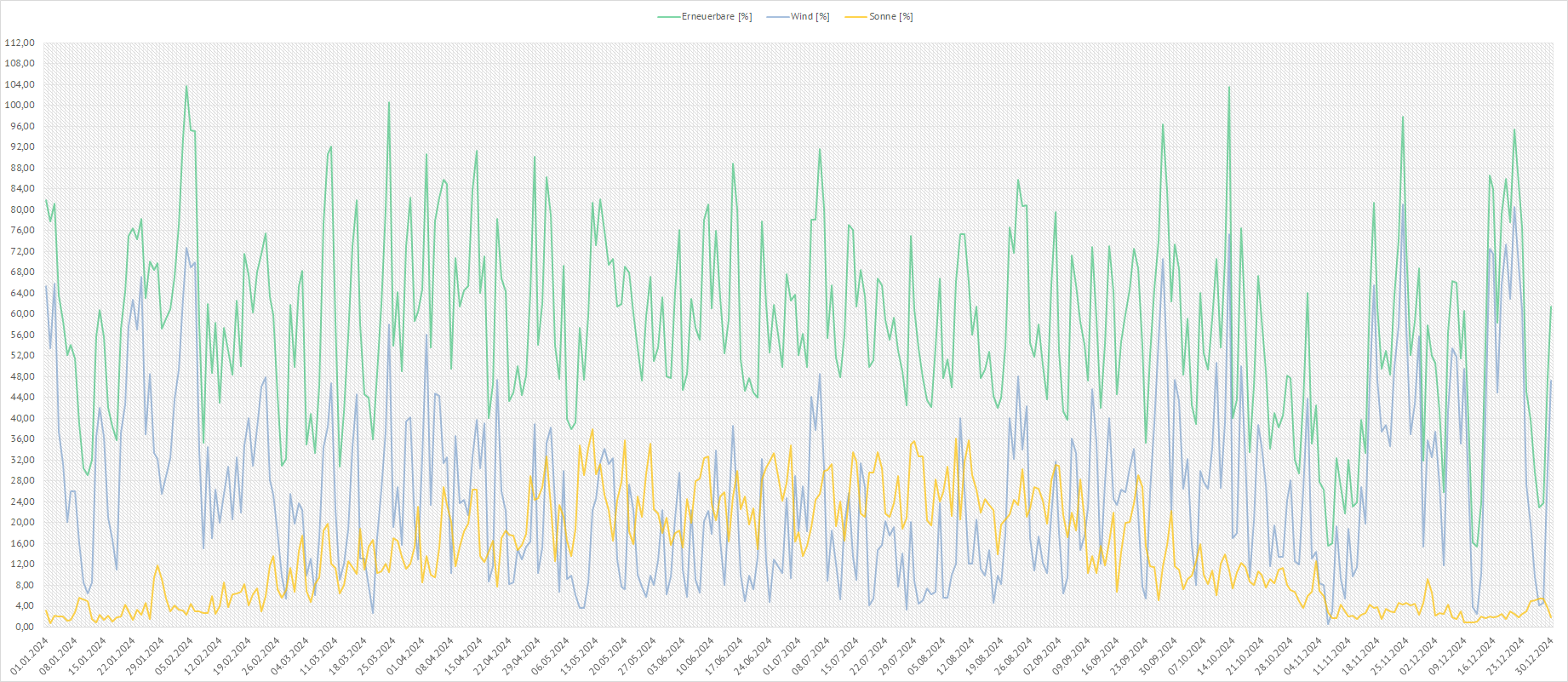
Task: Click the 100,00 y-axis value
Action: pyautogui.click(x=20, y=106)
